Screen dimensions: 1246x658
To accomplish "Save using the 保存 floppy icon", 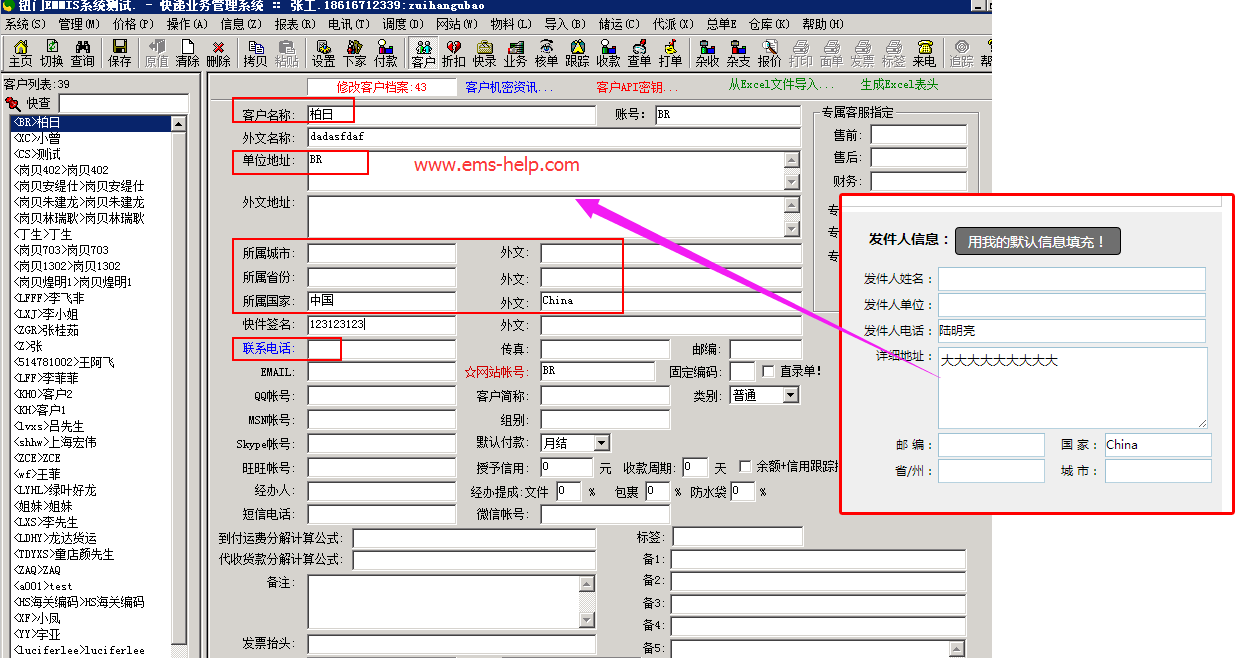I will 120,54.
